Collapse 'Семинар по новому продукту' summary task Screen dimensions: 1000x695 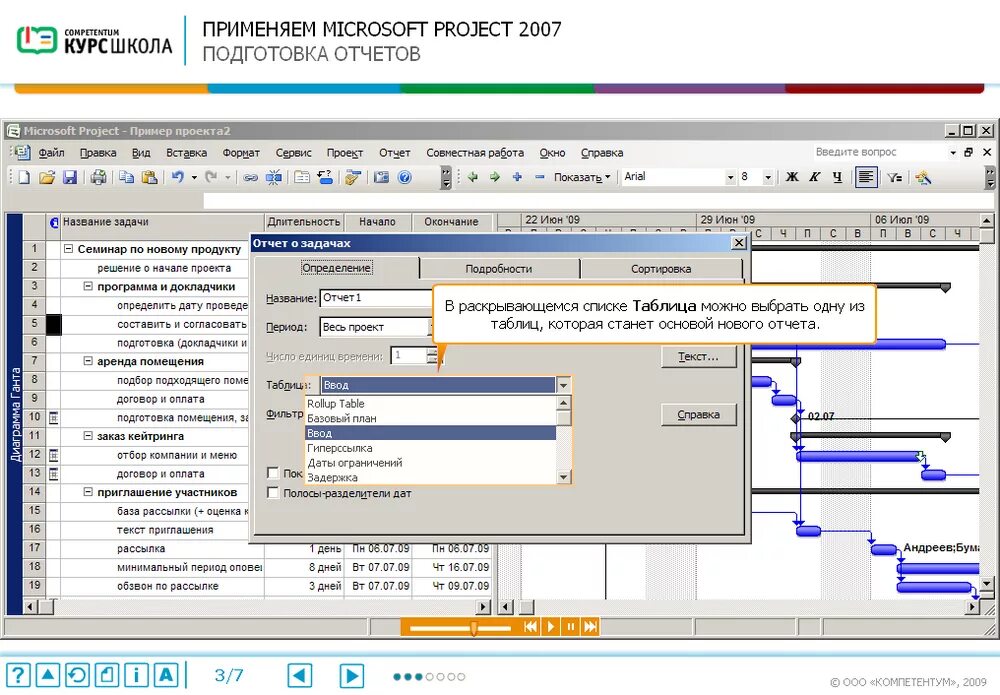[x=69, y=249]
